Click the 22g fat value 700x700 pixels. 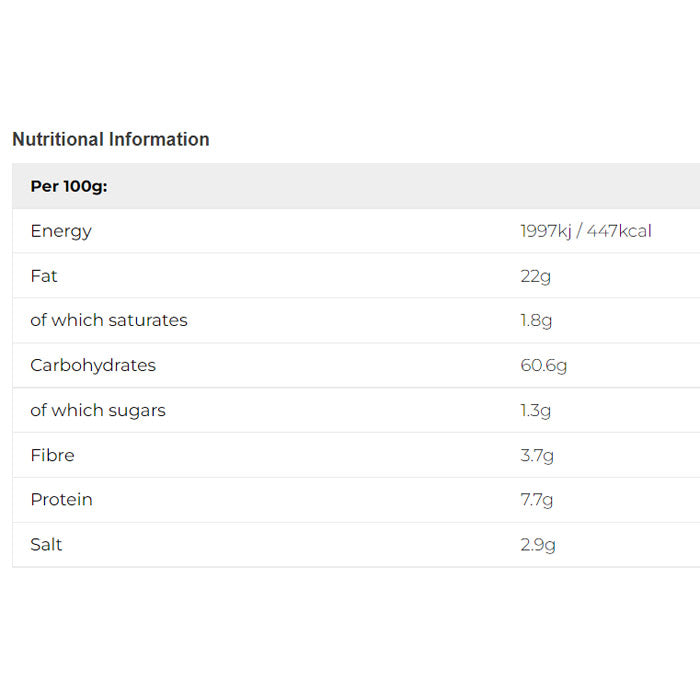[x=535, y=276]
